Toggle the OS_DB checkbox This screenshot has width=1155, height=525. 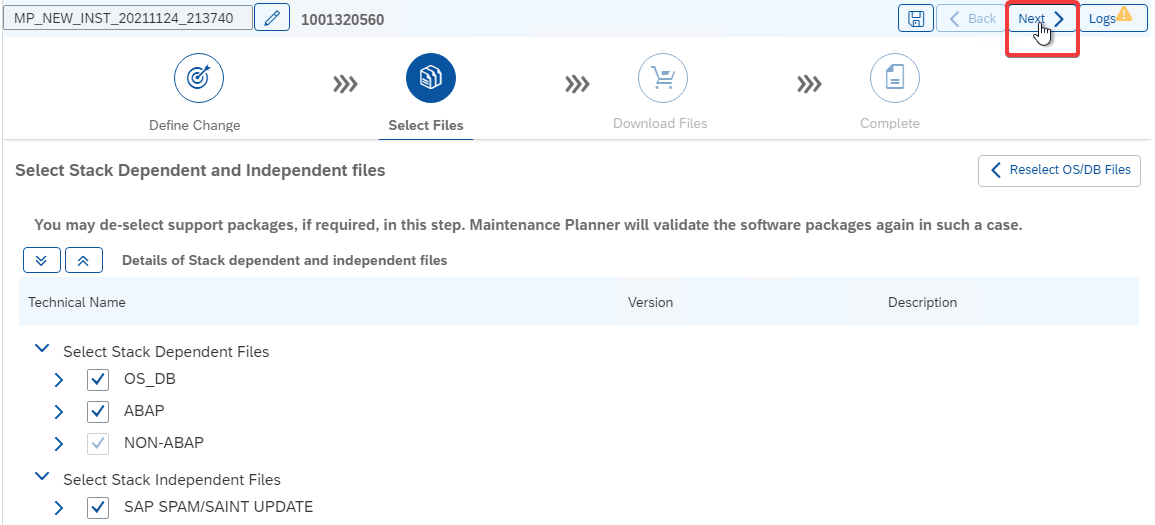98,380
